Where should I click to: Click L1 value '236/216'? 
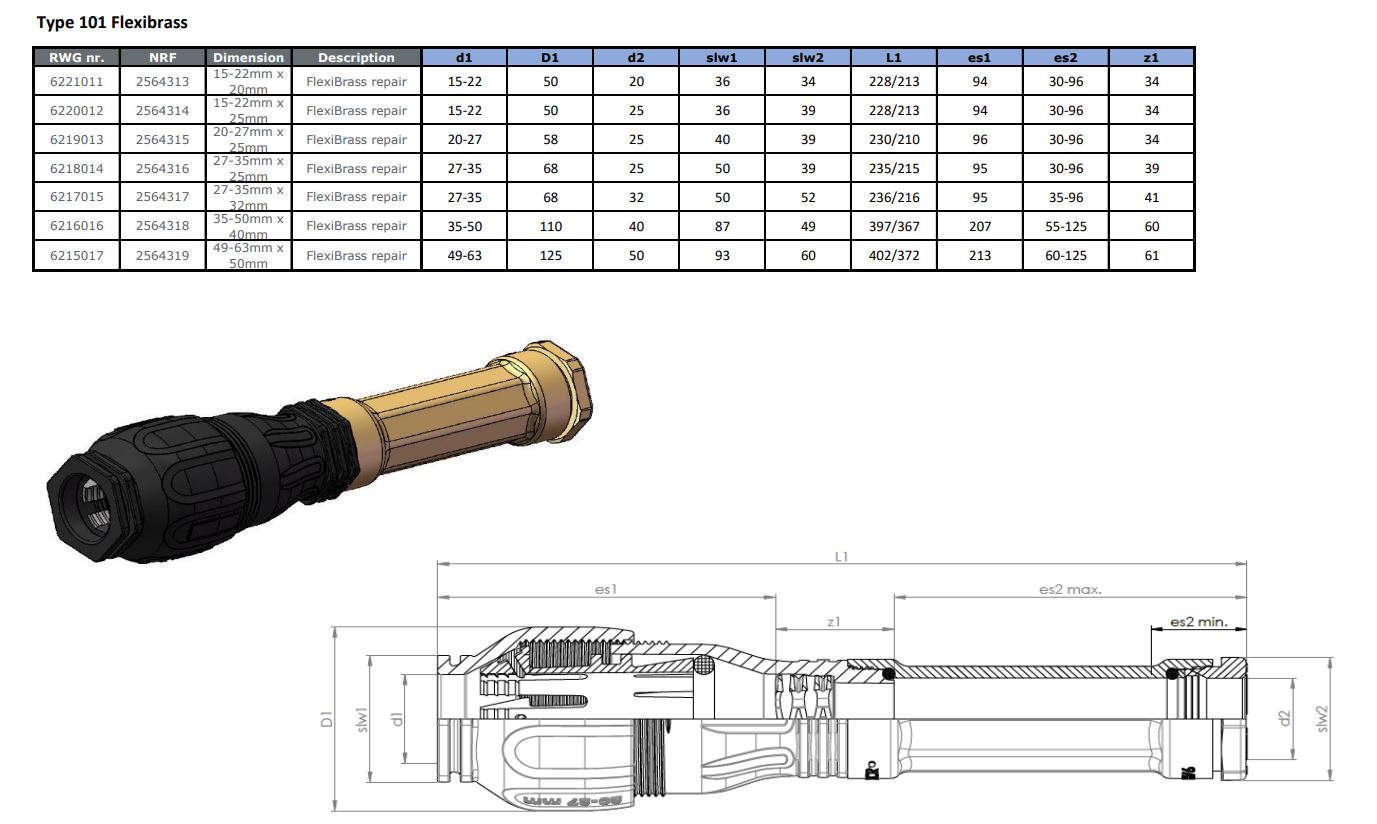point(894,198)
